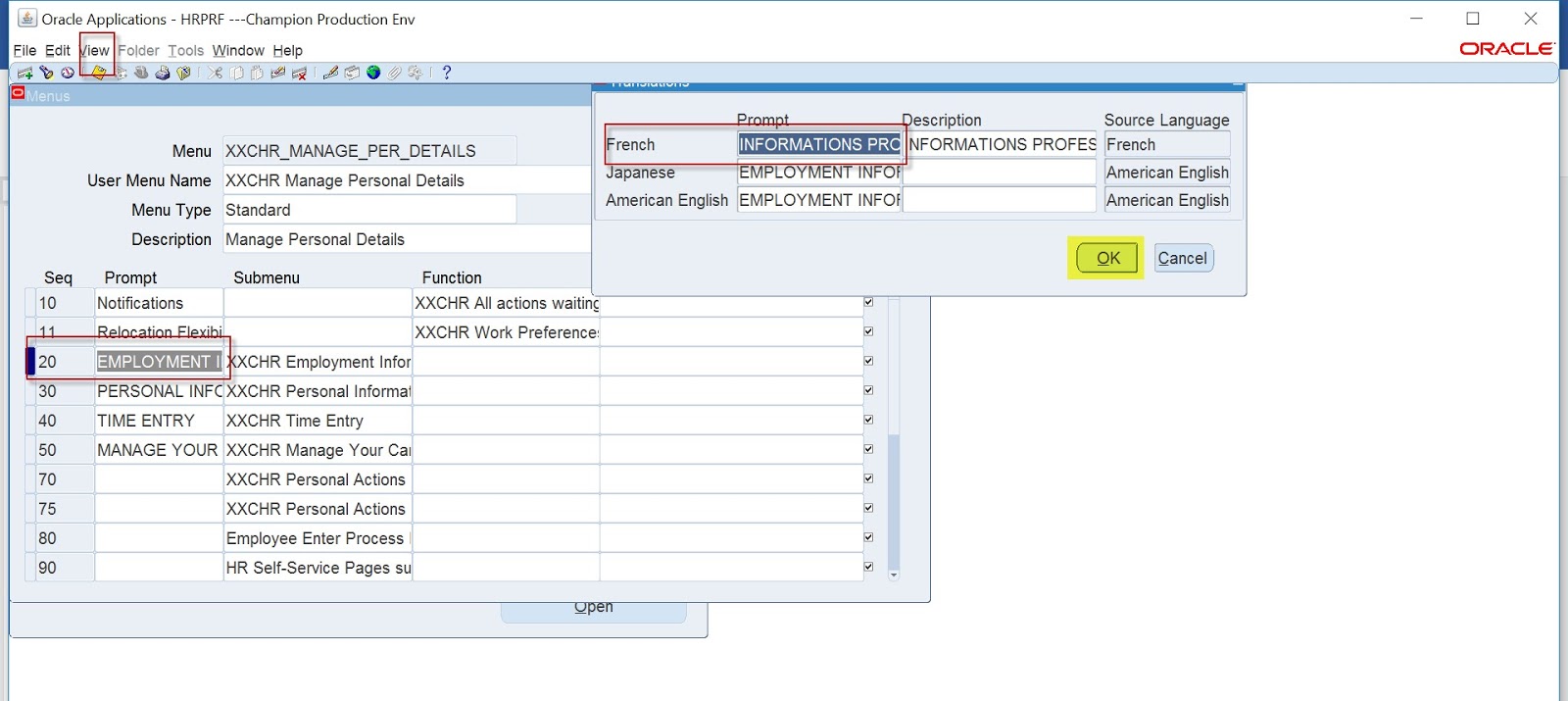Click the Window Help question mark icon
The image size is (1568, 701).
[x=447, y=73]
